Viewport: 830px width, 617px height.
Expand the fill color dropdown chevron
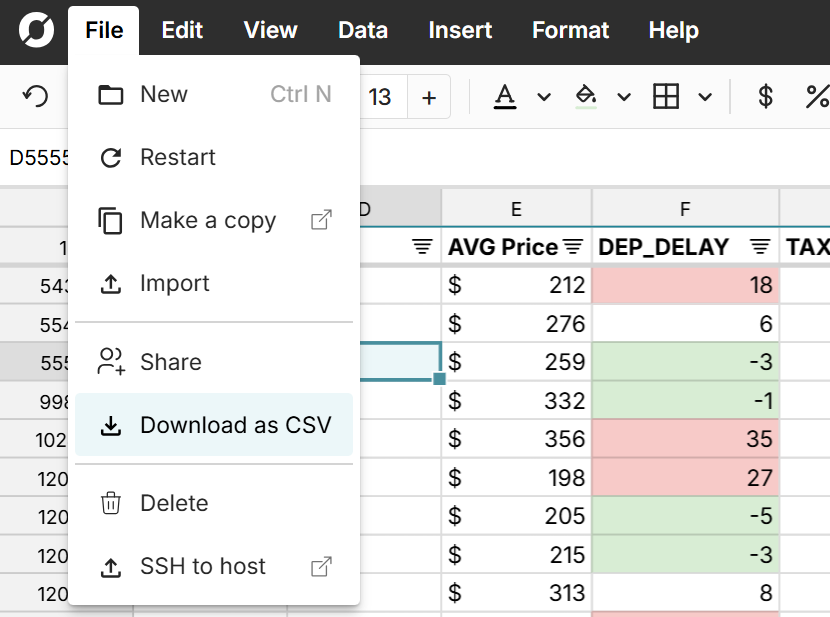coord(624,96)
